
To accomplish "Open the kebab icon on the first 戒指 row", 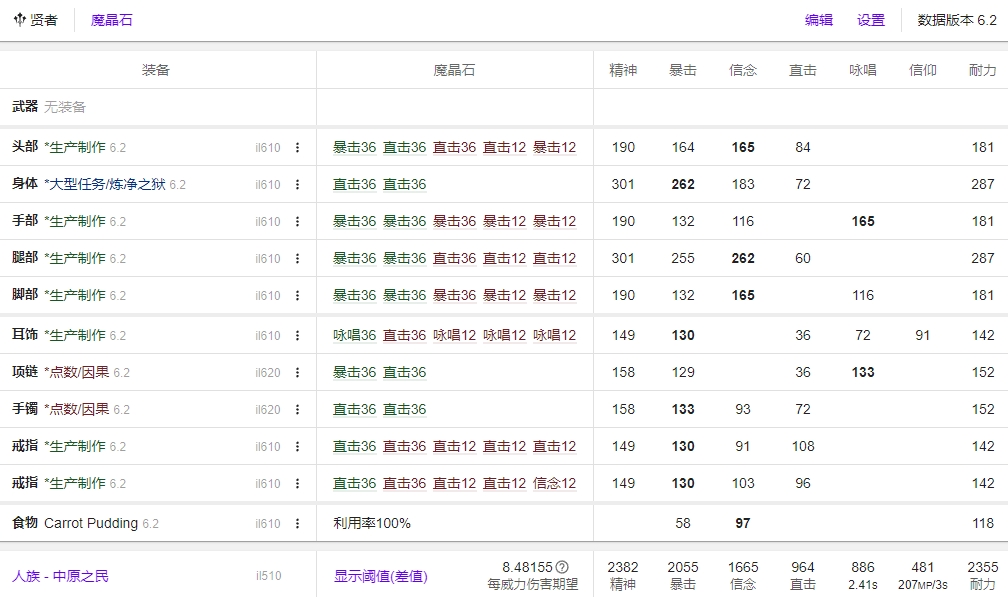I will (296, 445).
